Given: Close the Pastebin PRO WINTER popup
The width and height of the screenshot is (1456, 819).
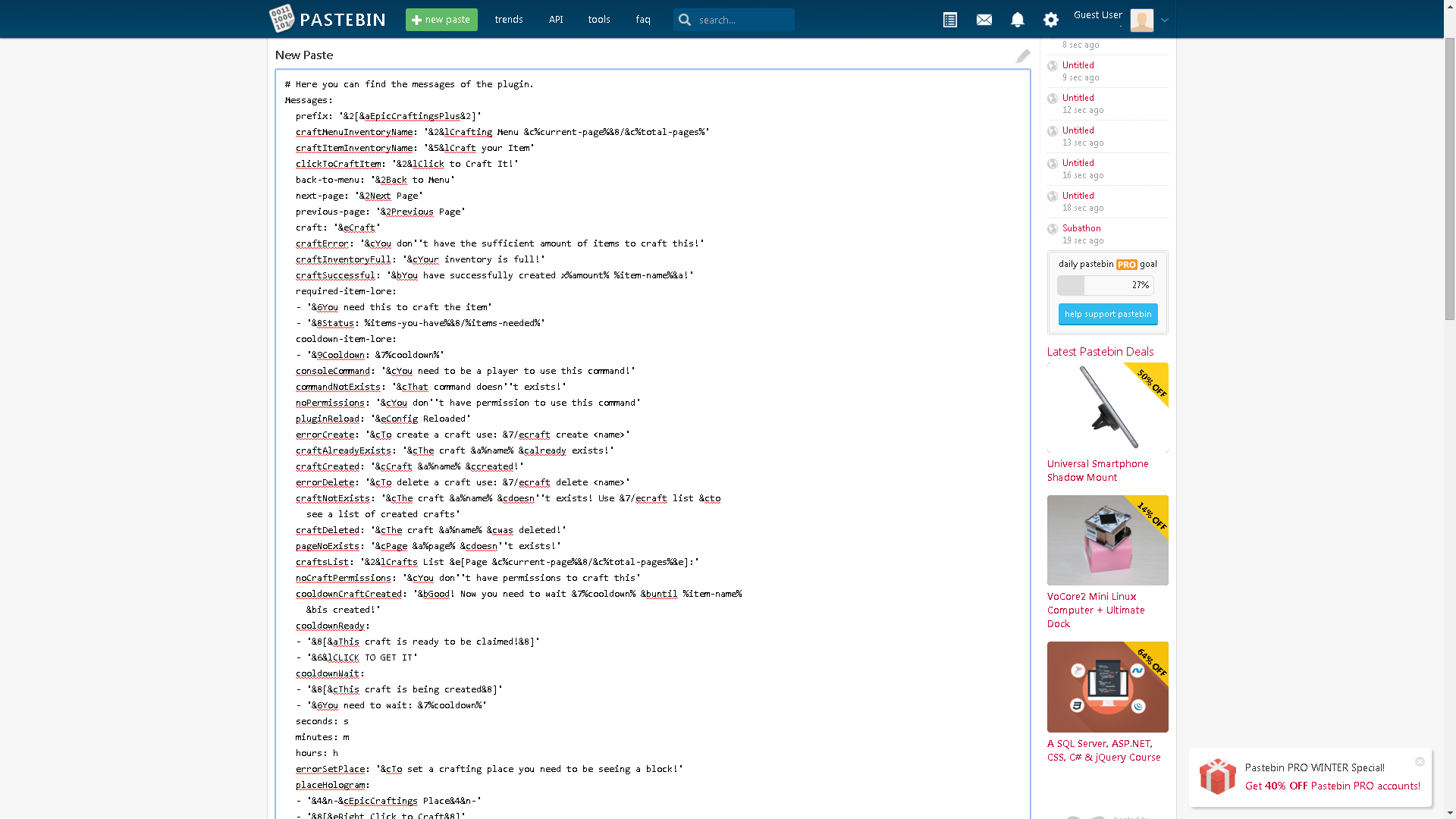Looking at the screenshot, I should [x=1420, y=761].
